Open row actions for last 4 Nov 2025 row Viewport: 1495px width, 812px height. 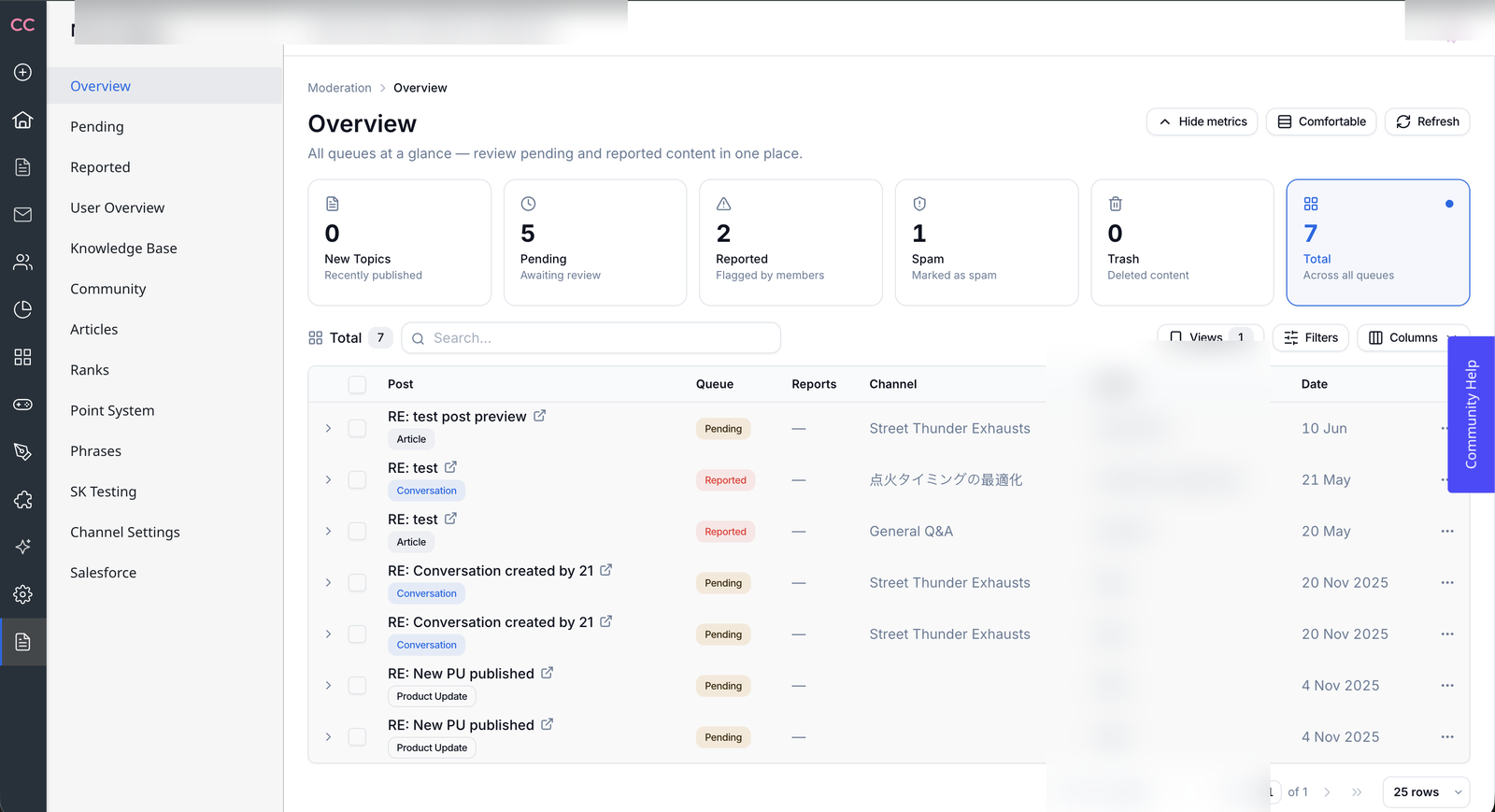click(x=1447, y=736)
